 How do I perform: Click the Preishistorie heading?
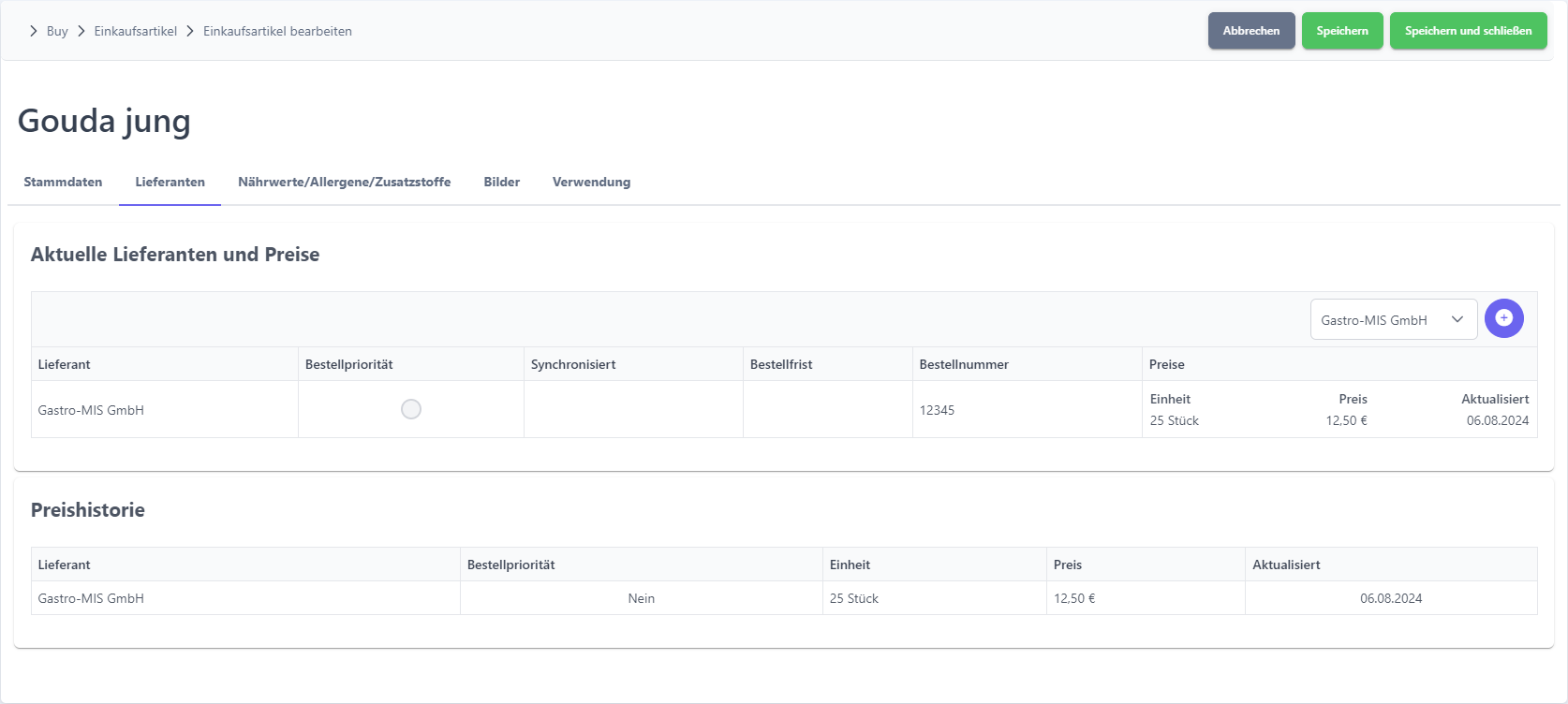[x=88, y=510]
